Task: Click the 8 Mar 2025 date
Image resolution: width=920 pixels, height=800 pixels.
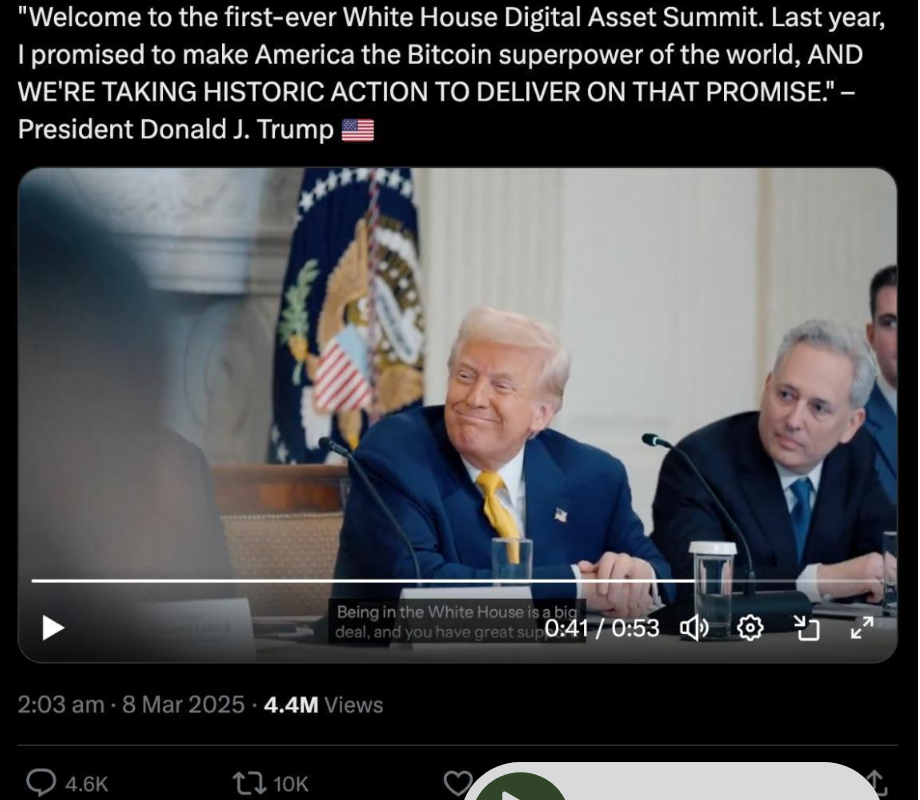Action: (x=183, y=705)
